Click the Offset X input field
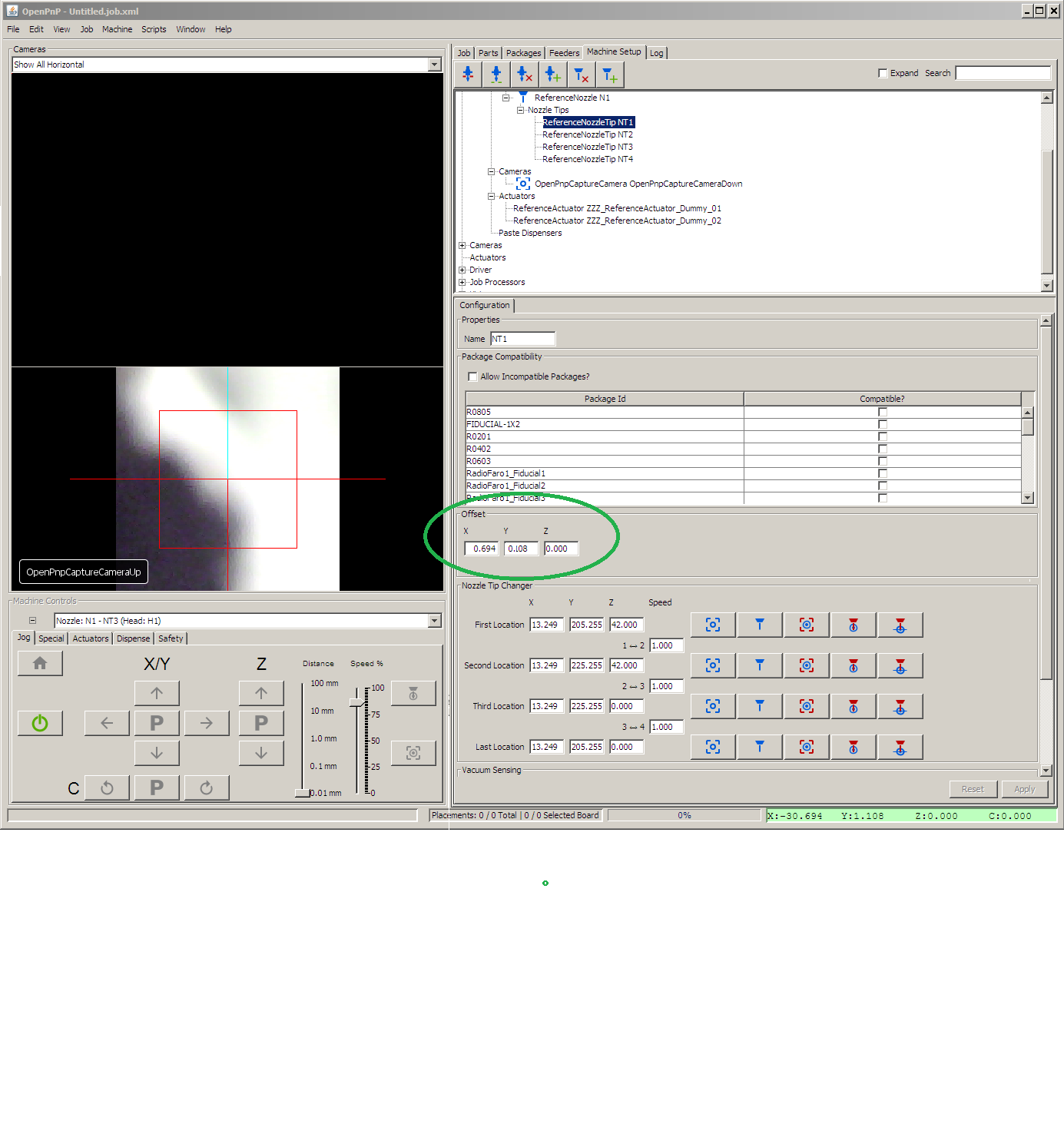Screen dimensions: 1064x1144 pos(482,549)
